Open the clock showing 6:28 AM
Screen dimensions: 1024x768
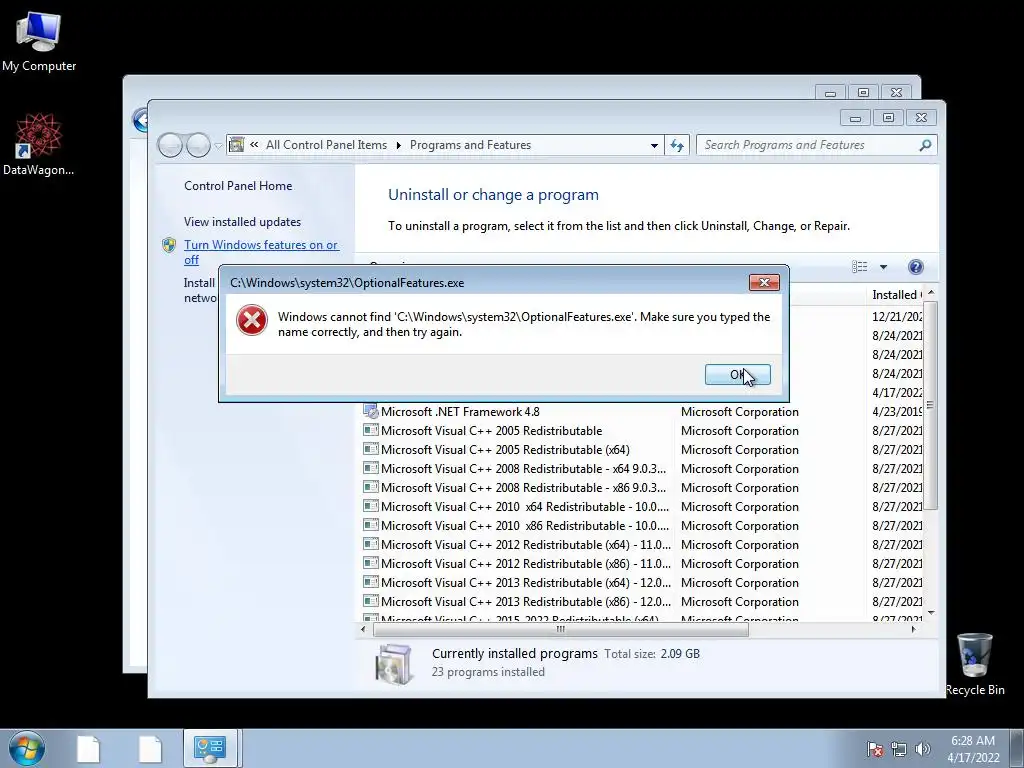[x=973, y=748]
